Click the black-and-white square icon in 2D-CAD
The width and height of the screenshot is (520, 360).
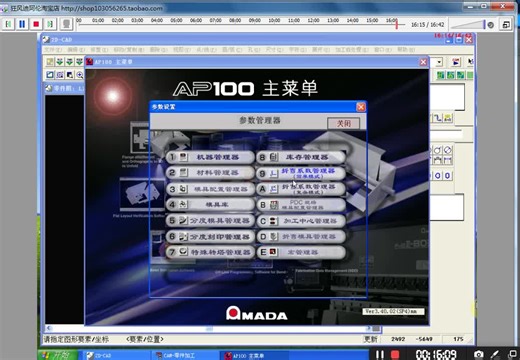[70, 75]
